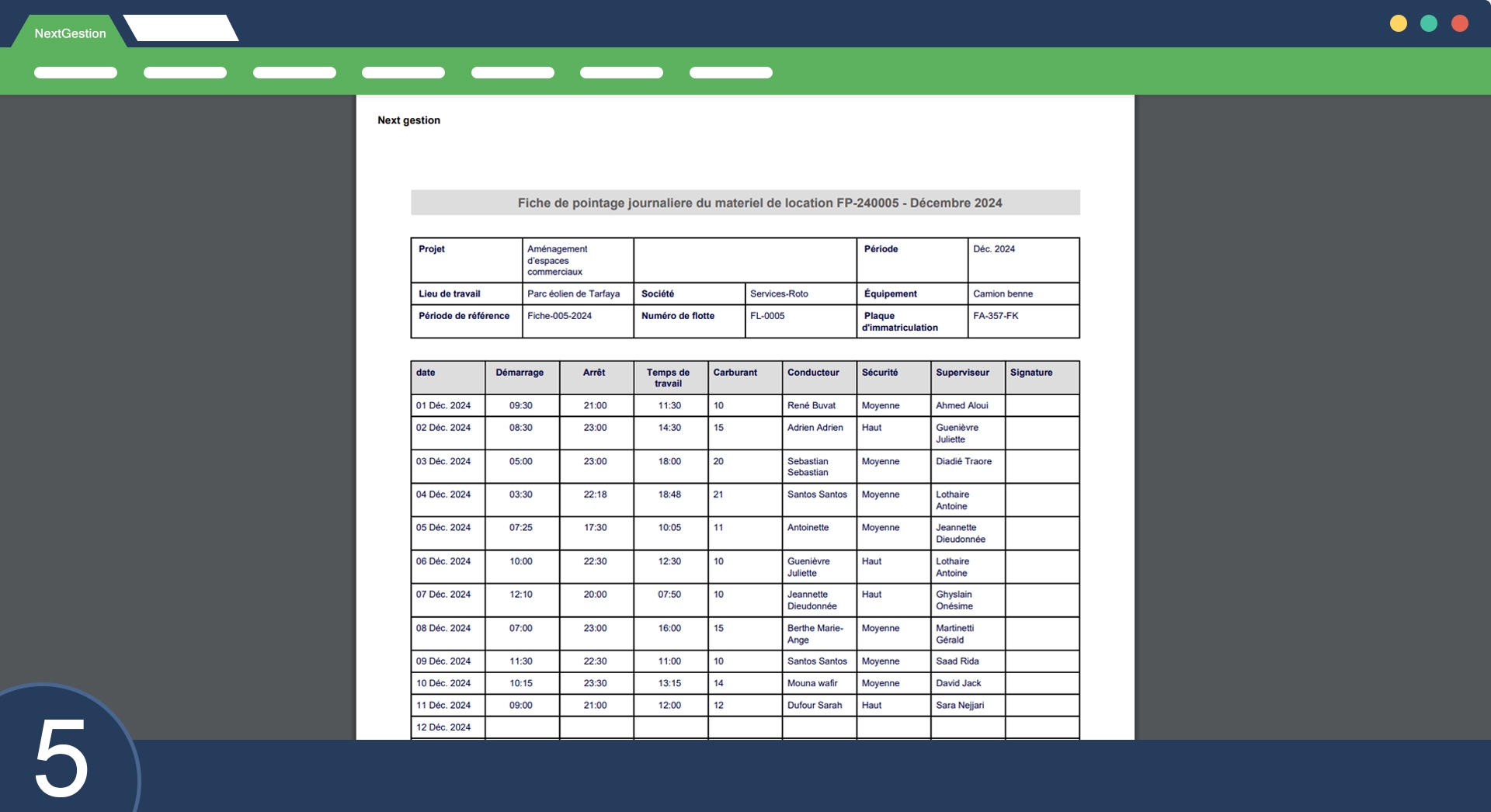The height and width of the screenshot is (812, 1491).
Task: Select the FL-0005 fleet number cell
Action: (x=767, y=316)
